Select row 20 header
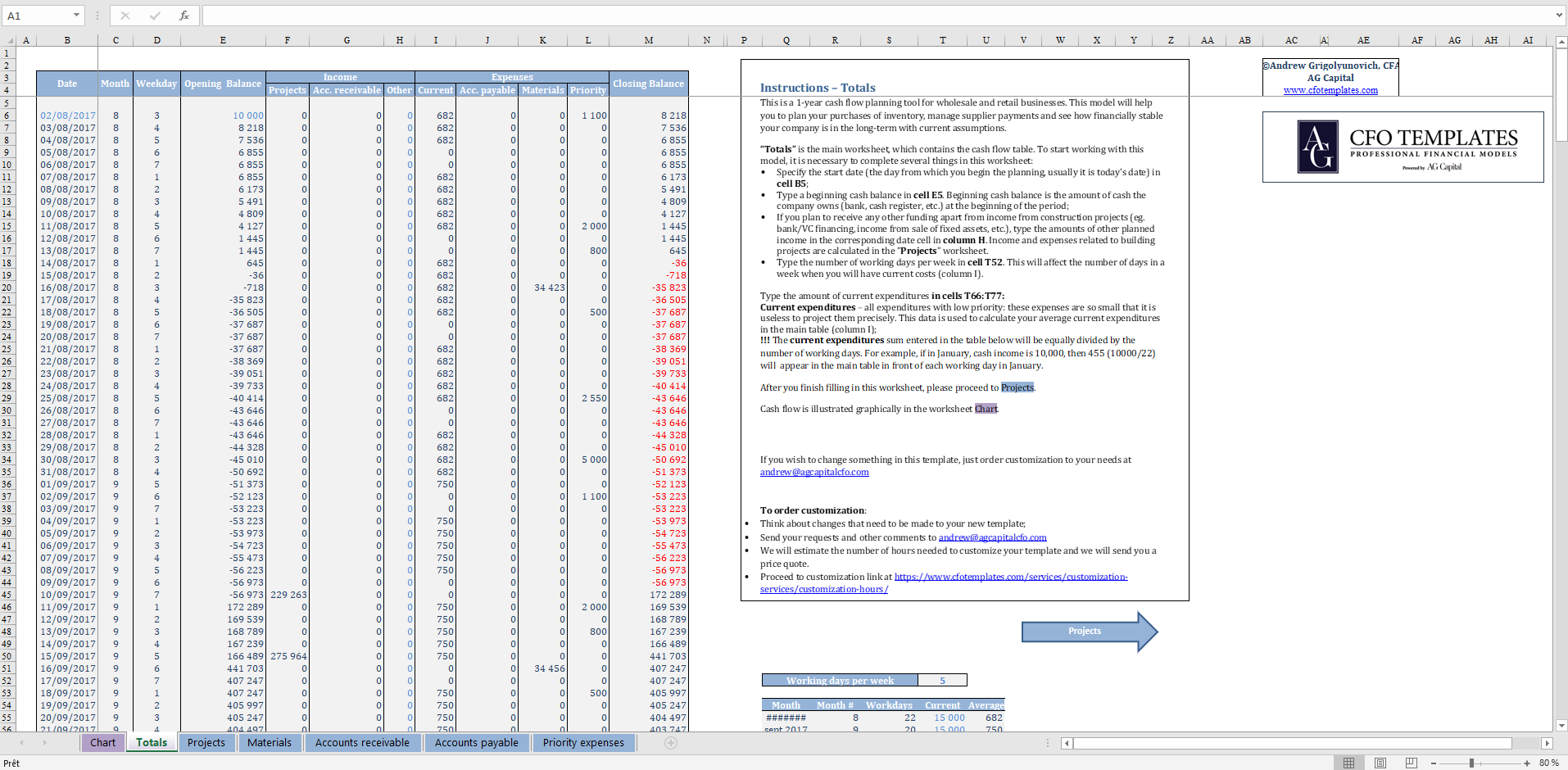Image resolution: width=1568 pixels, height=770 pixels. pos(7,288)
